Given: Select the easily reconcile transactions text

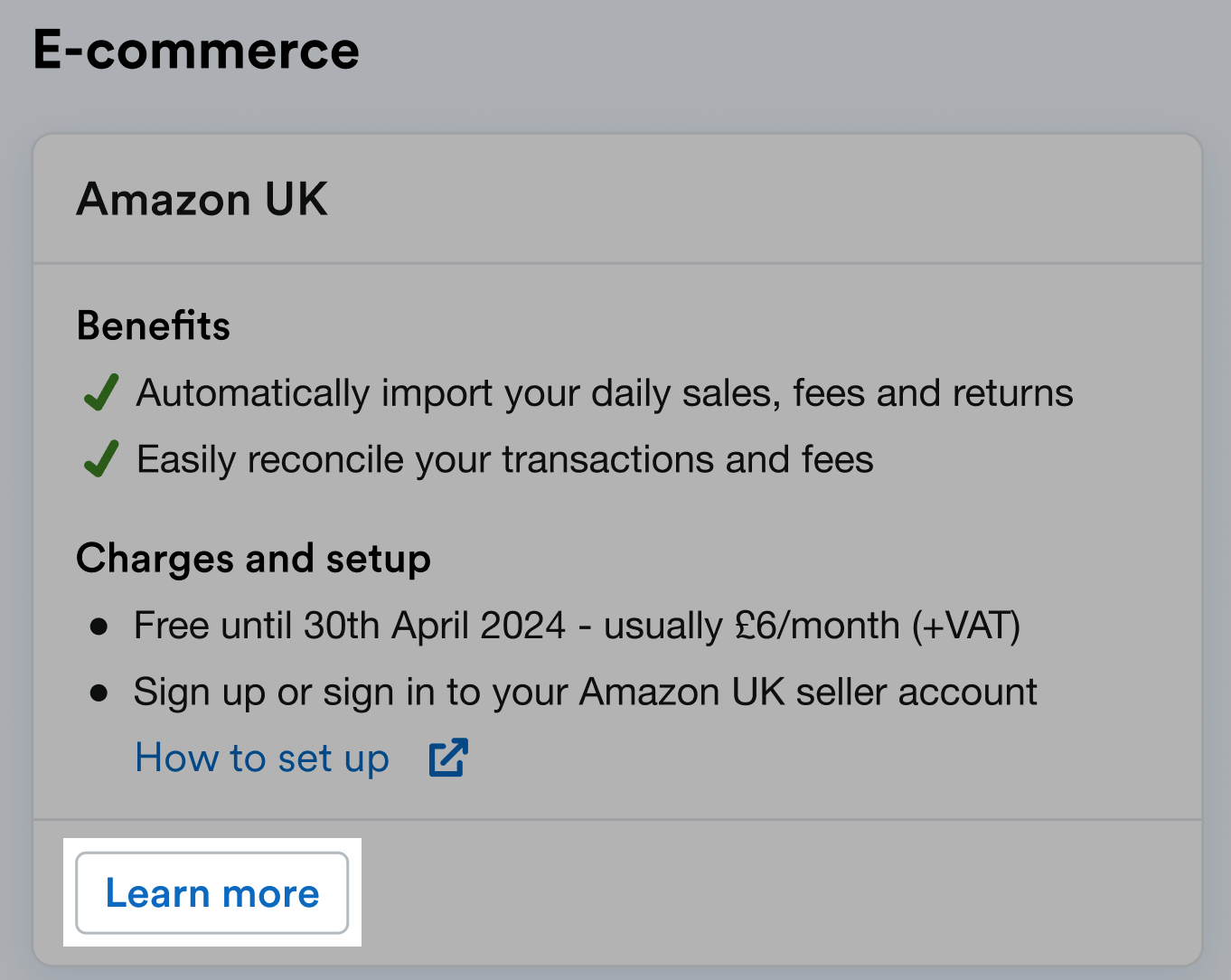Looking at the screenshot, I should tap(503, 458).
